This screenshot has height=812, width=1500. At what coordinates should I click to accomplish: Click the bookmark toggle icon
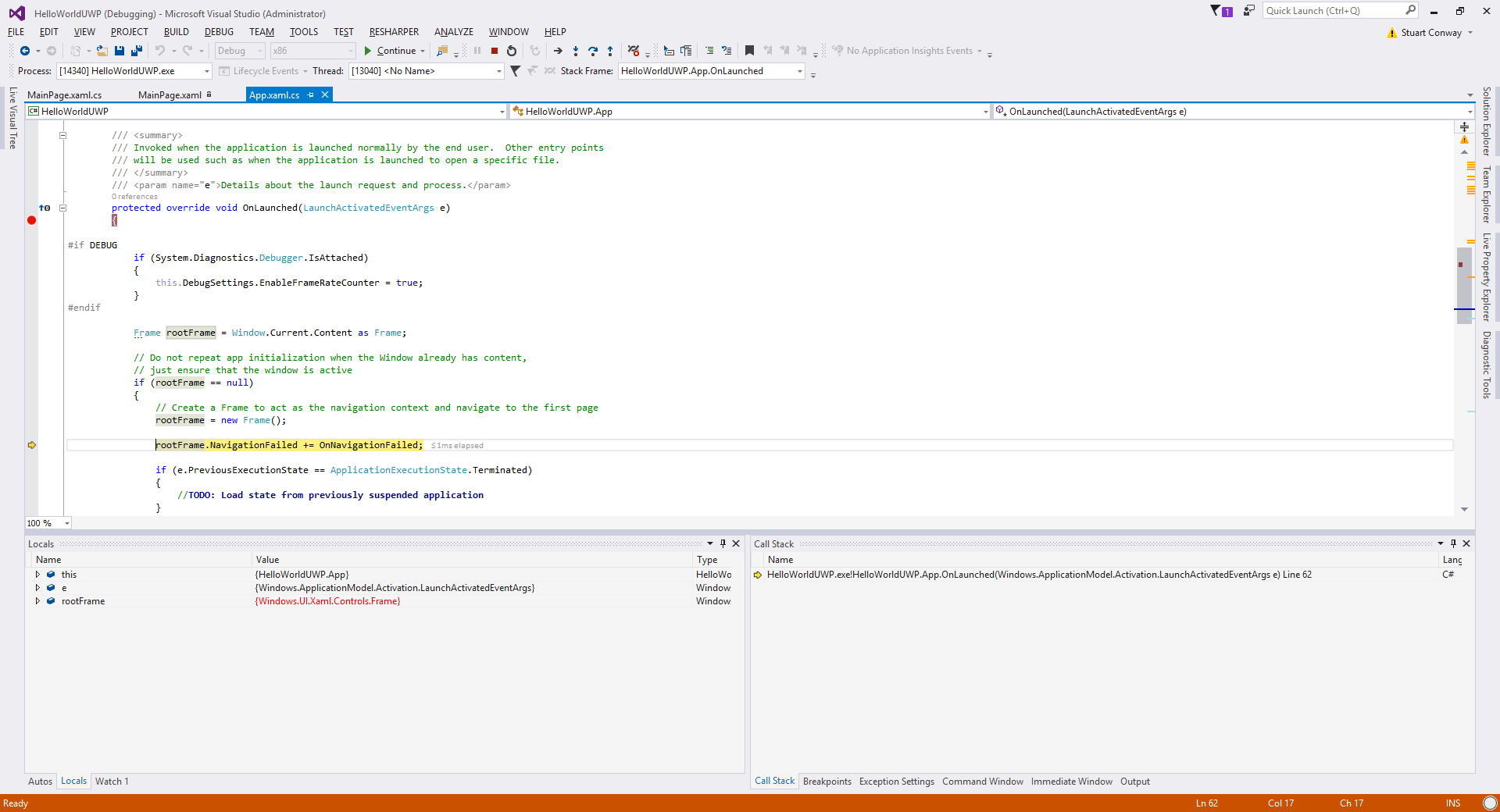click(x=749, y=51)
